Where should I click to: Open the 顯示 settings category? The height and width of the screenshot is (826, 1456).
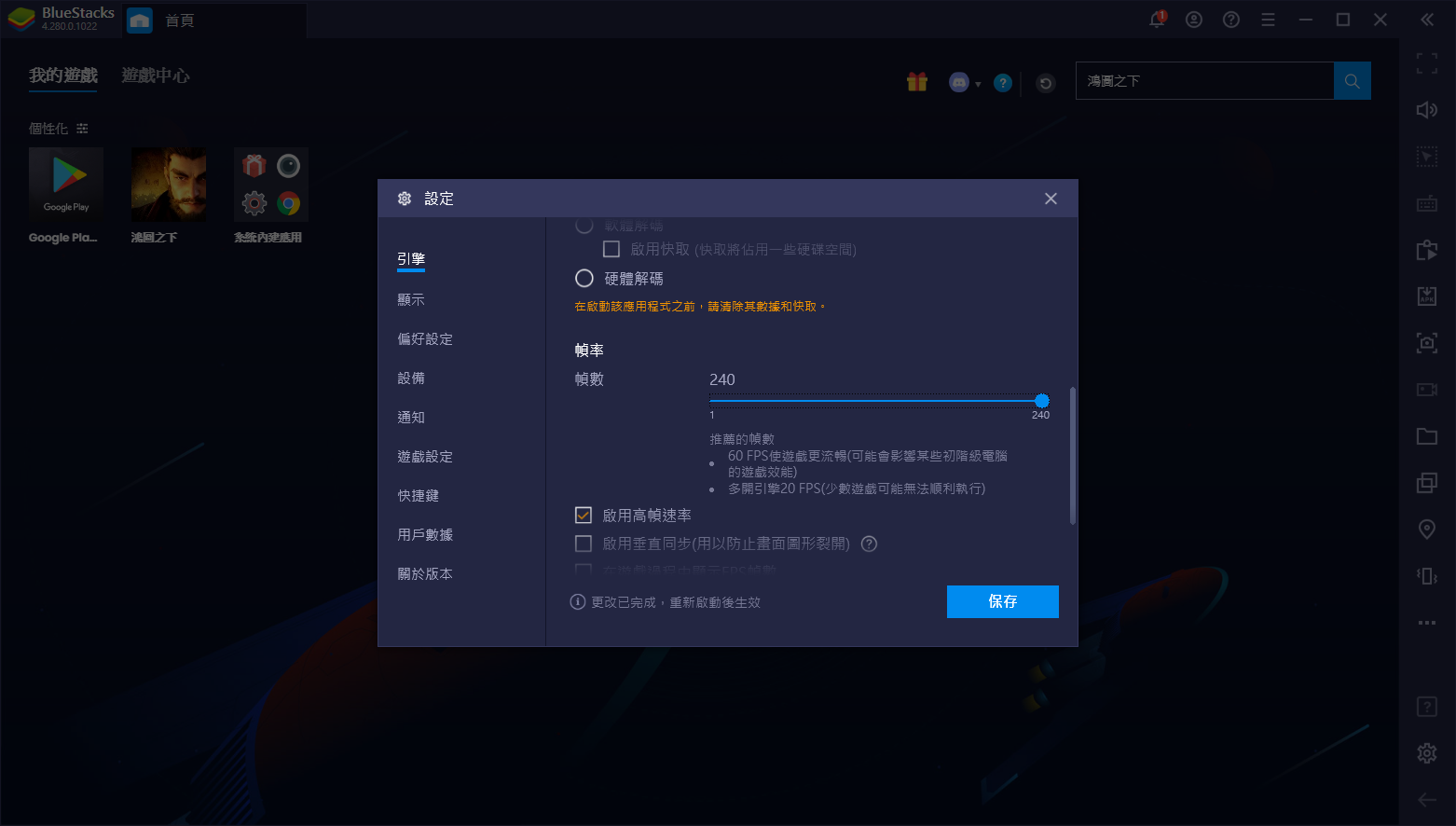tap(411, 299)
